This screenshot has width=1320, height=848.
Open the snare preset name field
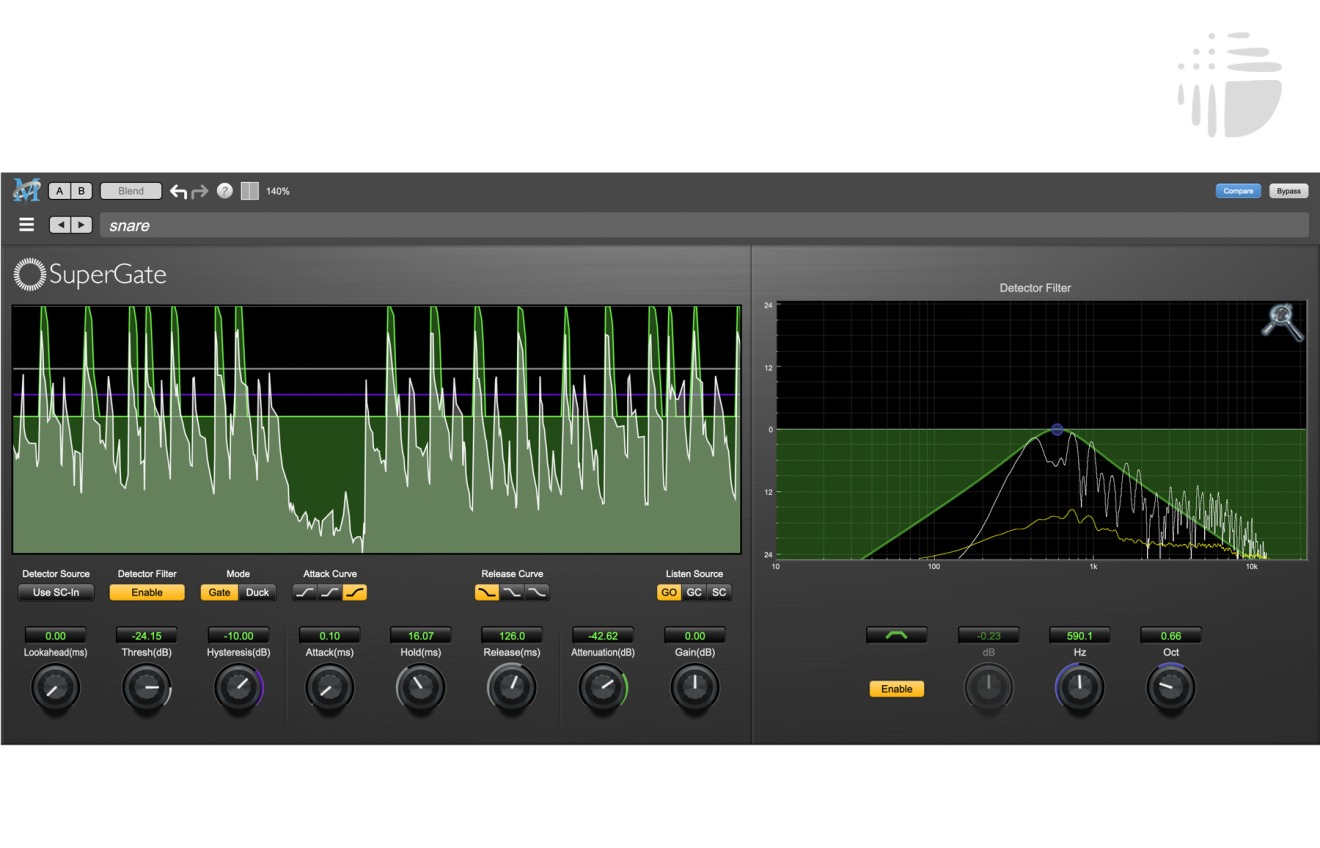pyautogui.click(x=704, y=225)
